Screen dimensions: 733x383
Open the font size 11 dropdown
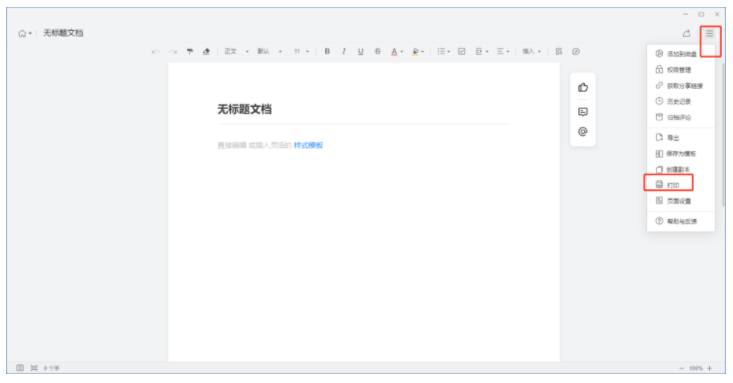pyautogui.click(x=302, y=51)
